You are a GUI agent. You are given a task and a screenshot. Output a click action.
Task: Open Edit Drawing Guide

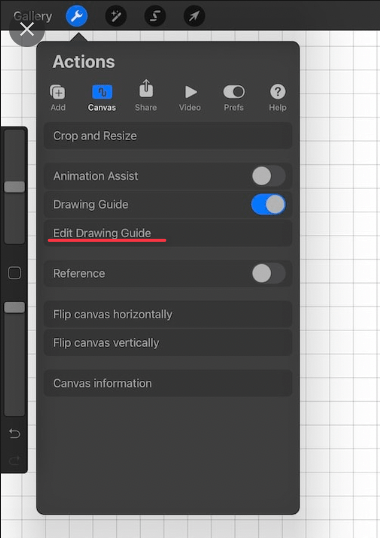(168, 233)
